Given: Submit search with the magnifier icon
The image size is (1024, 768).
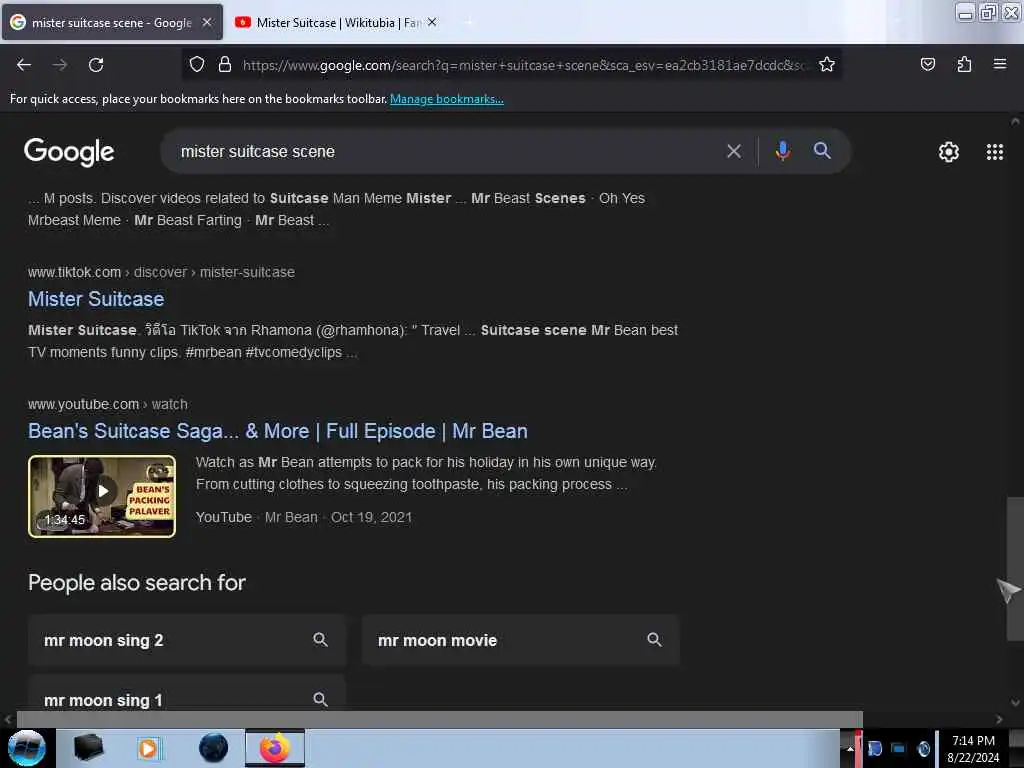Looking at the screenshot, I should 822,151.
